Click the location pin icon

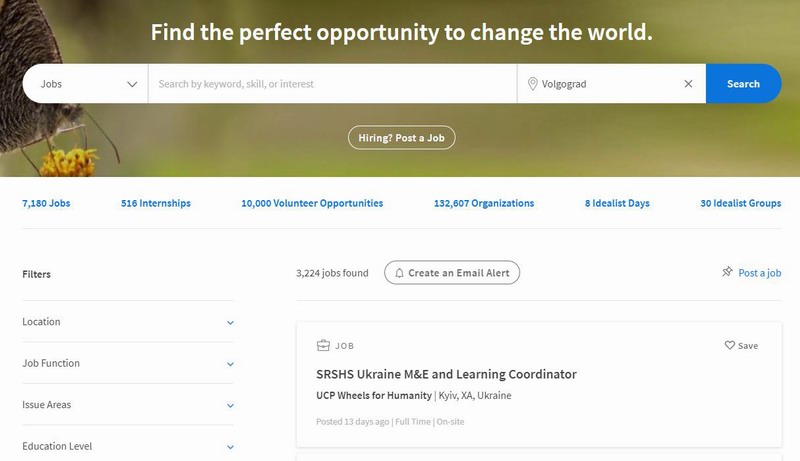(532, 84)
